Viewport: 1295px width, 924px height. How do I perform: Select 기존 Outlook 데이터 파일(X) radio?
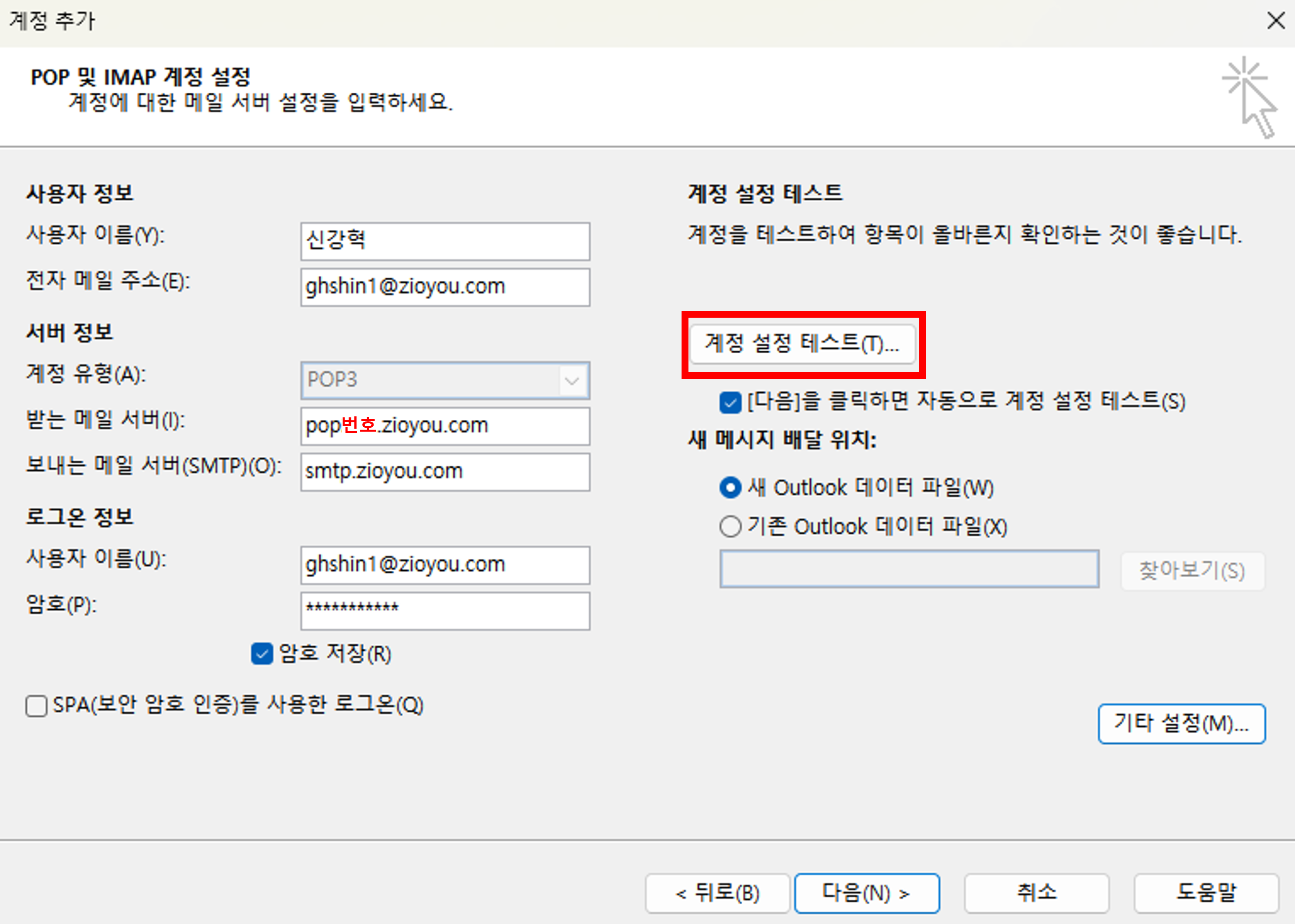tap(730, 526)
